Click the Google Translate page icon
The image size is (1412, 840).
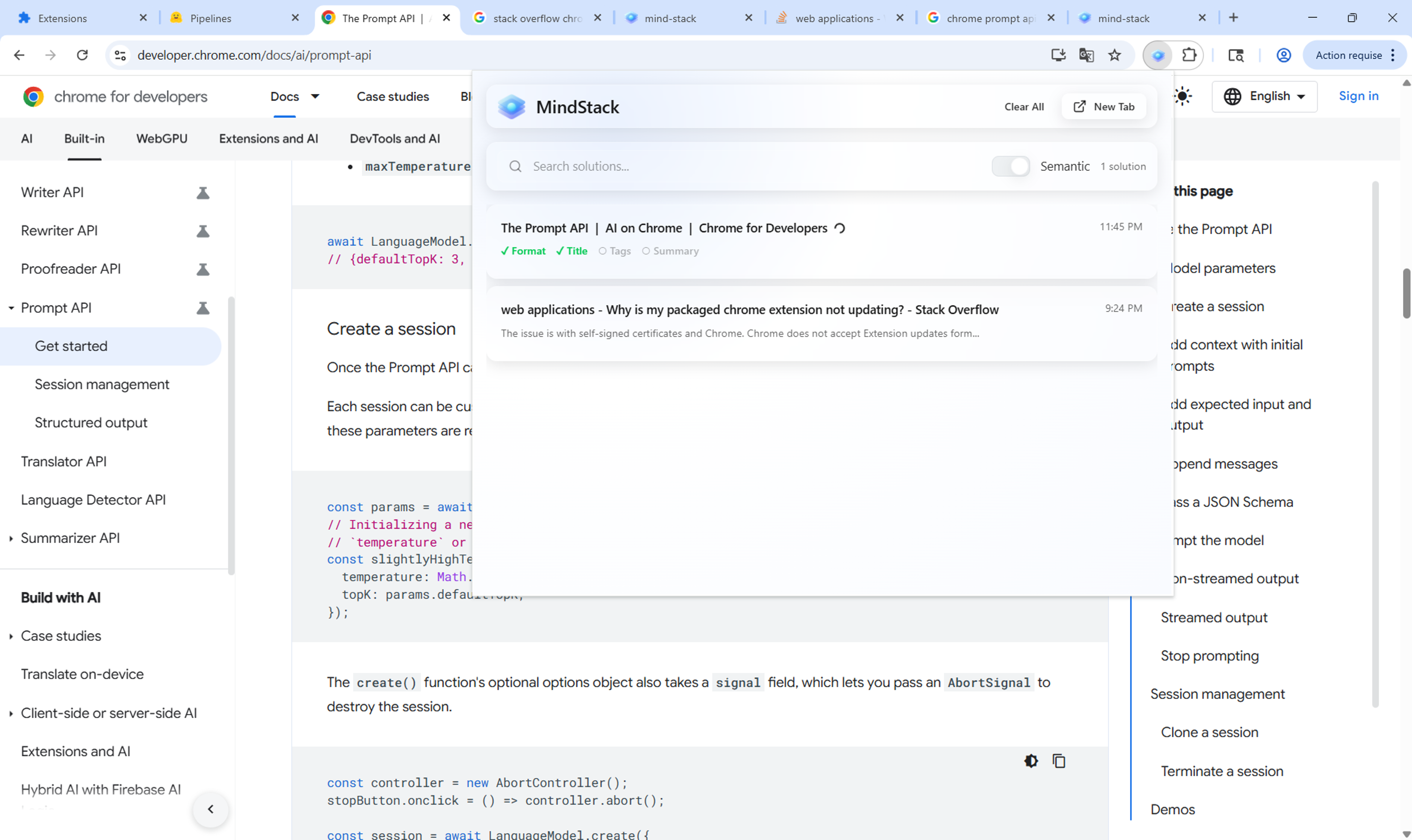click(1086, 55)
